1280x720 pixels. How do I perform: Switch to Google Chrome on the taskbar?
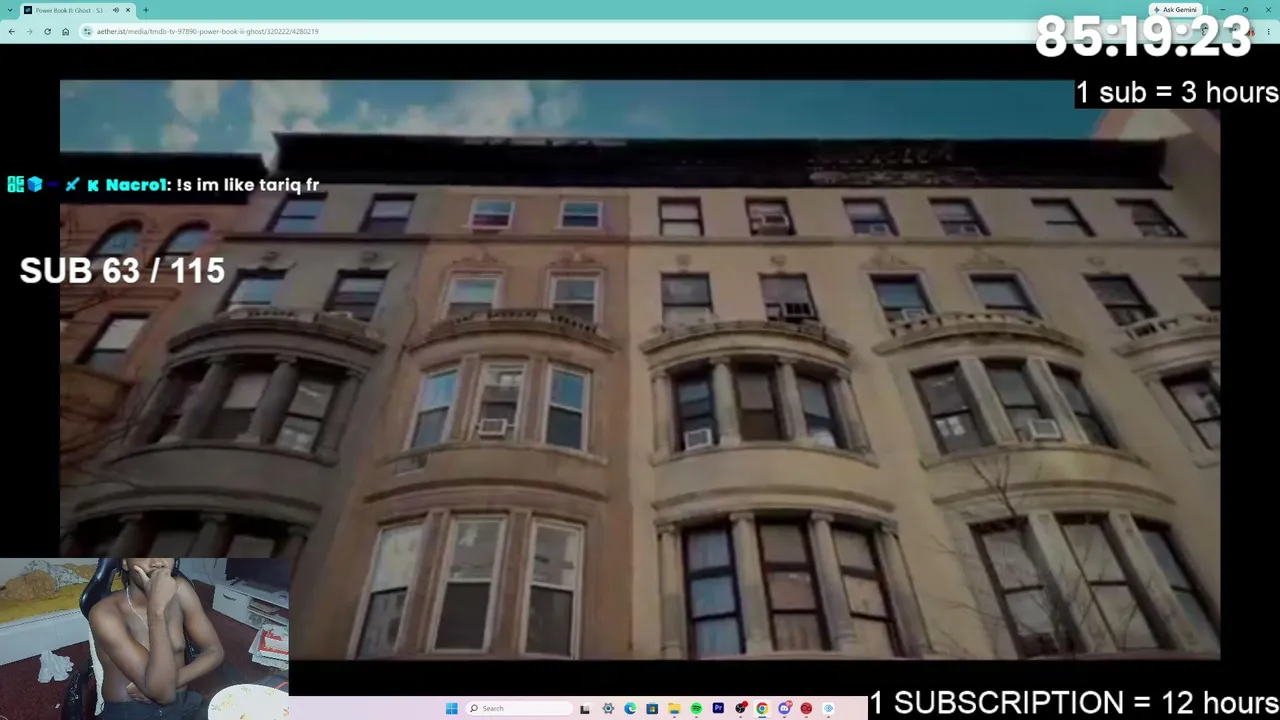click(762, 709)
